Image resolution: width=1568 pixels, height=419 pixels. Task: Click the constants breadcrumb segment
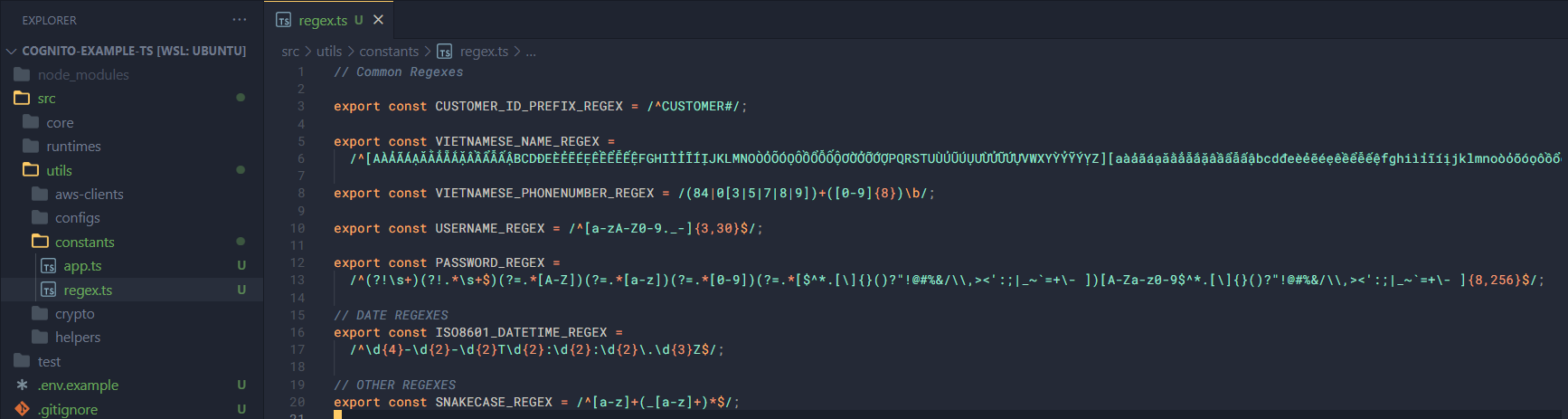tap(389, 52)
